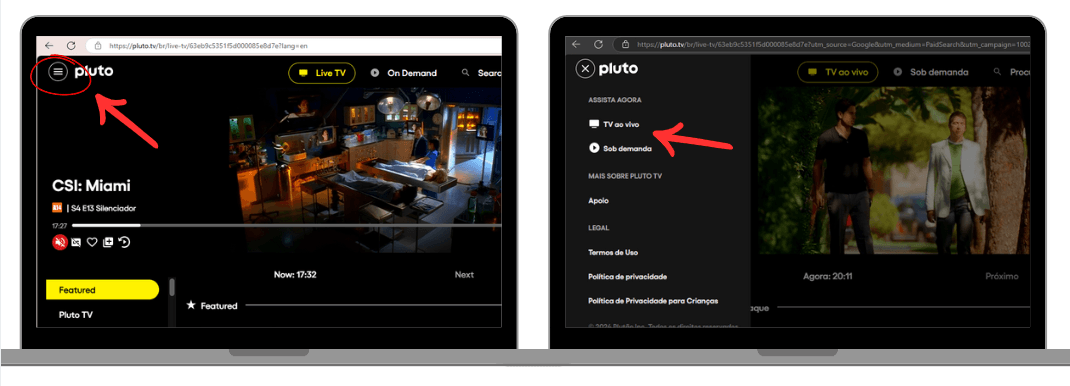Select the Sob demanda top tab in right window

931,72
